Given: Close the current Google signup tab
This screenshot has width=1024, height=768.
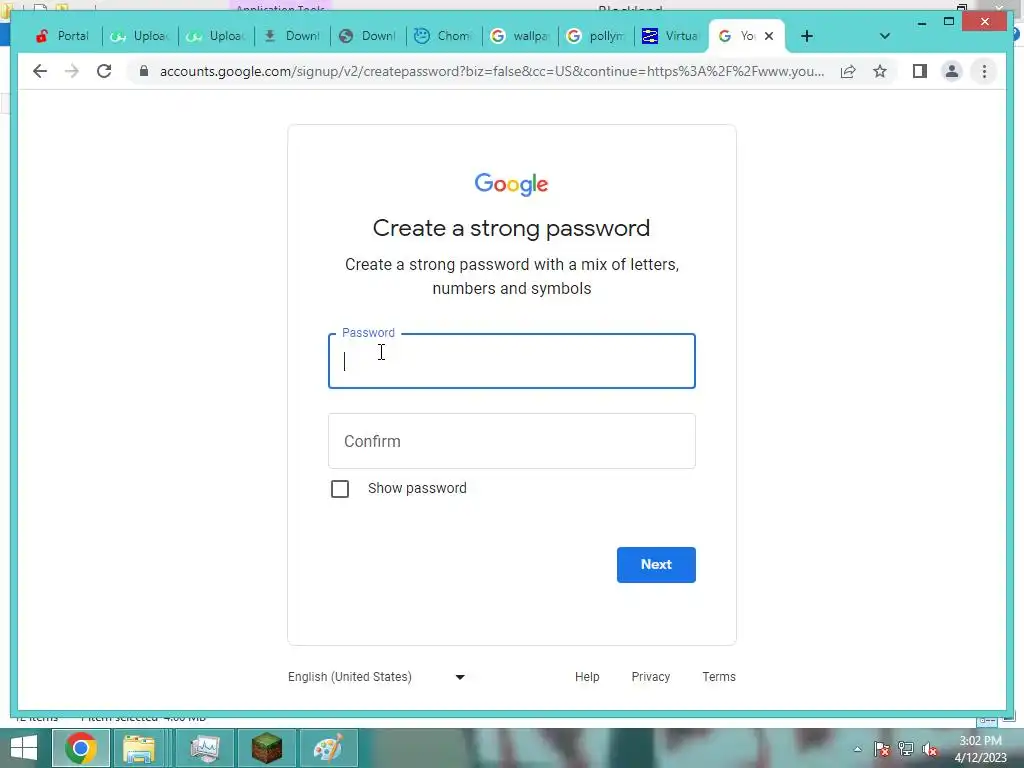Looking at the screenshot, I should [769, 36].
